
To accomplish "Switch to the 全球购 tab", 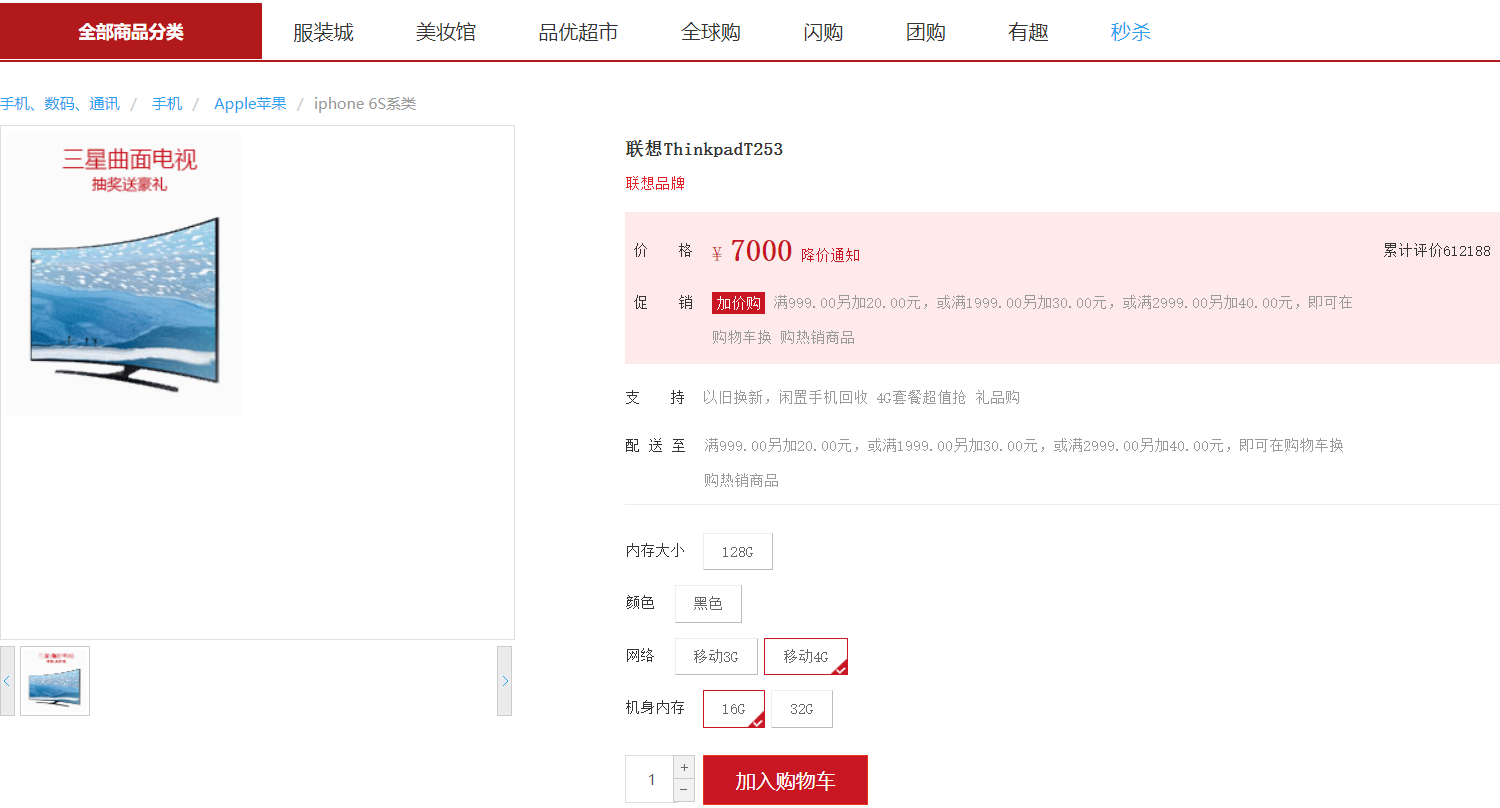I will tap(711, 32).
